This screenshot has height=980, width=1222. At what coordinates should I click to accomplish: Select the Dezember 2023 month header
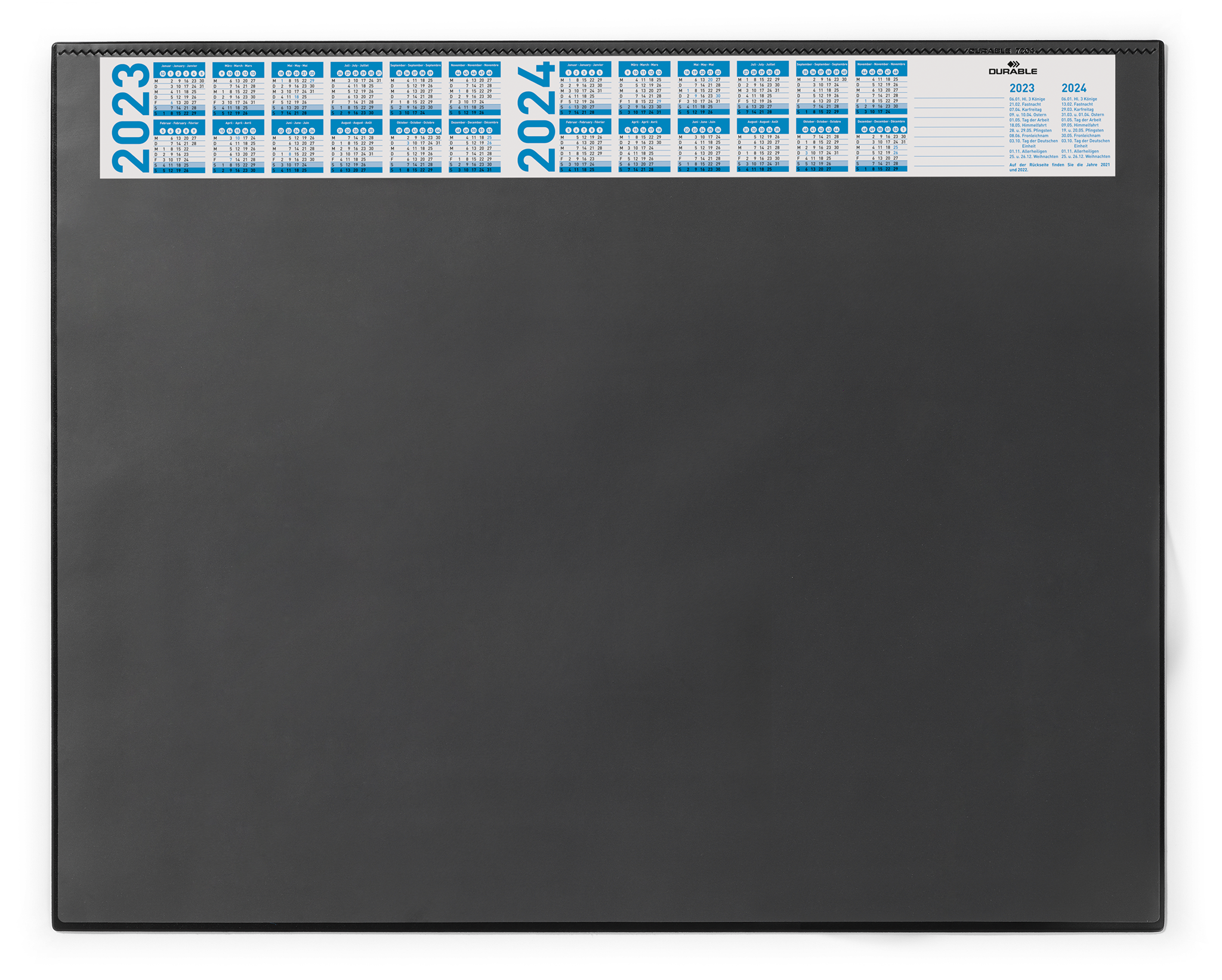(474, 122)
